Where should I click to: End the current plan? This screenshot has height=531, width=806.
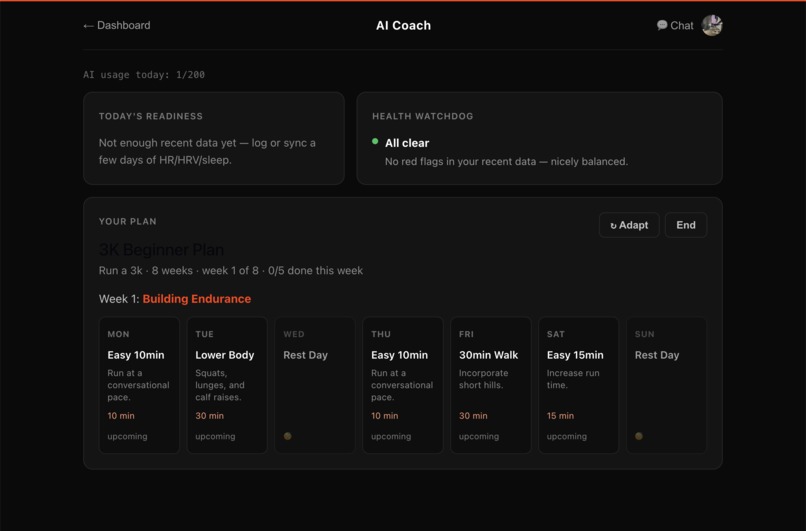(x=686, y=225)
